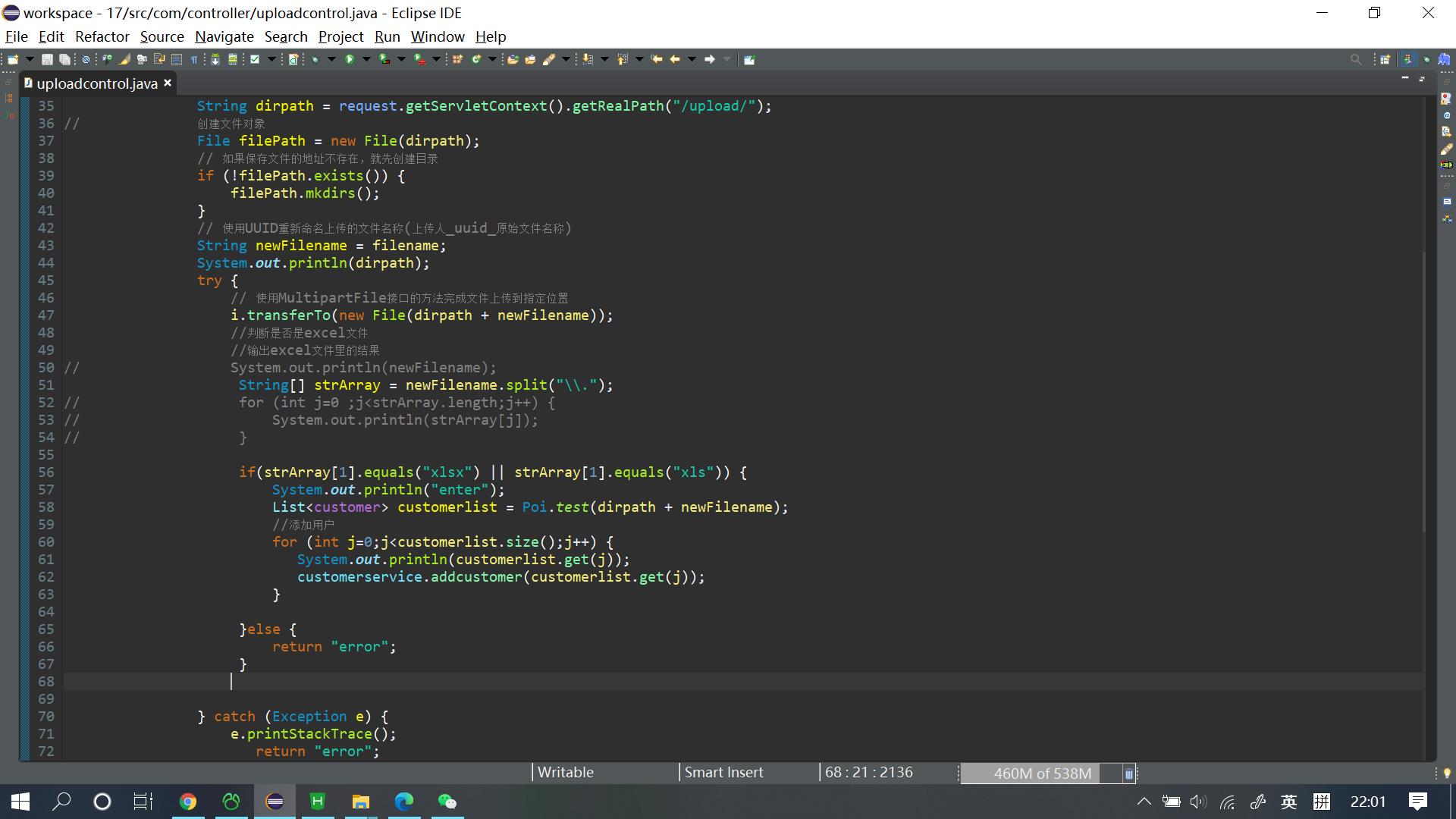Image resolution: width=1456 pixels, height=819 pixels.
Task: Click the Smart Insert status field
Action: pos(724,773)
